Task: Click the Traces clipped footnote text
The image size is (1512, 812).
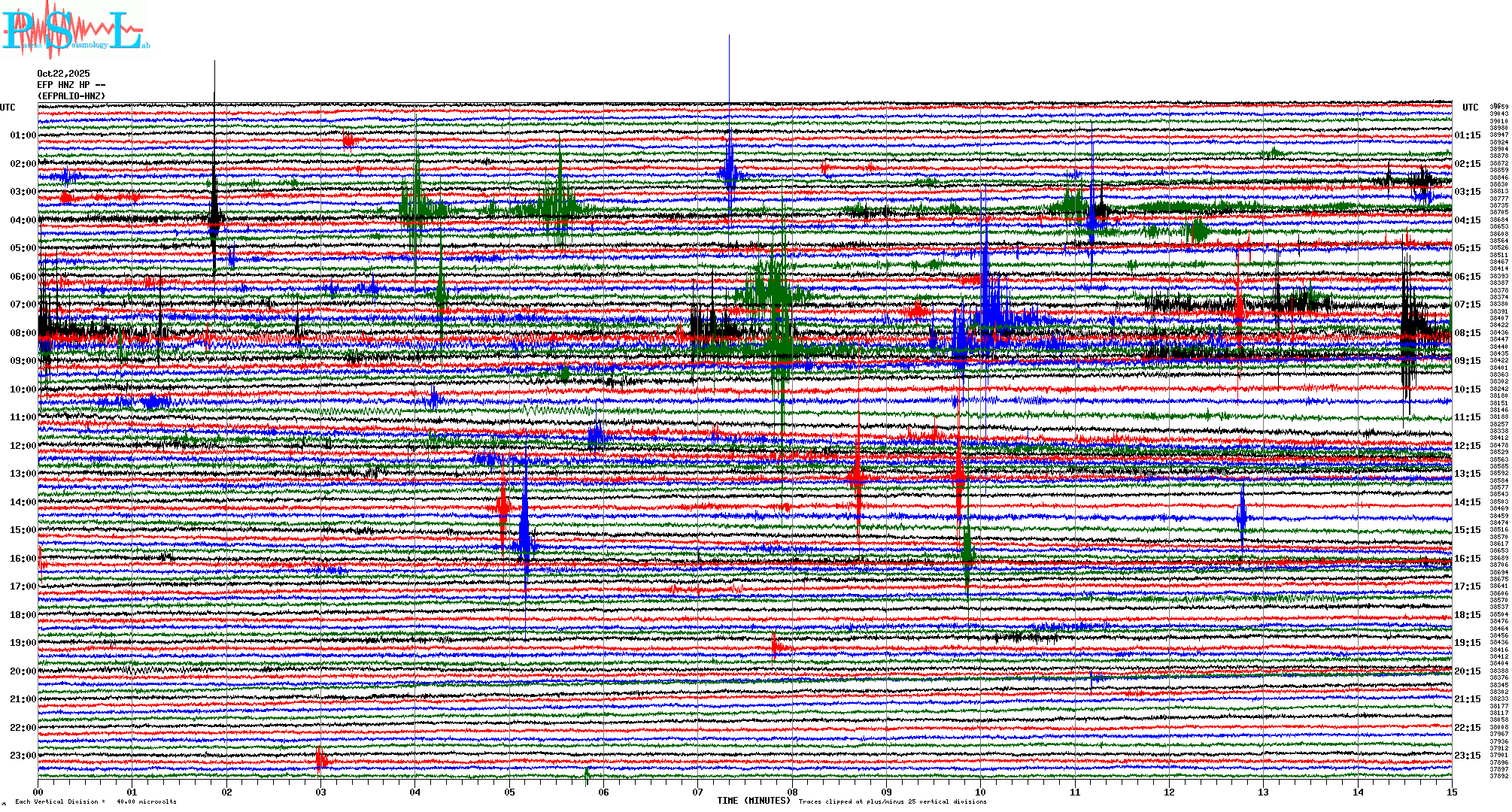Action: [892, 801]
